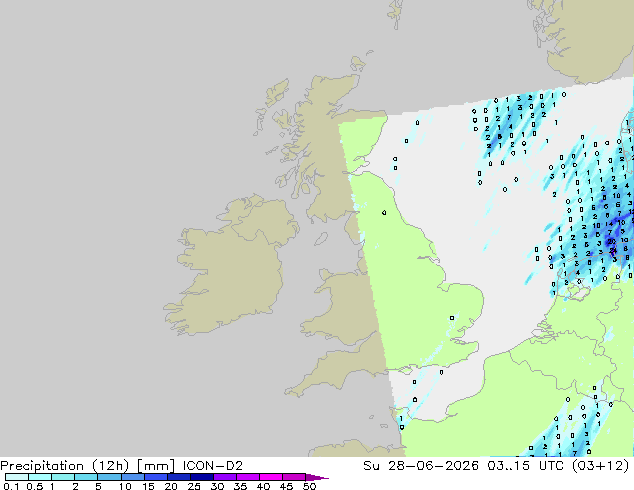Click the arrow tip above 50 on legend
Image resolution: width=634 pixels, height=490 pixels.
pos(318,477)
